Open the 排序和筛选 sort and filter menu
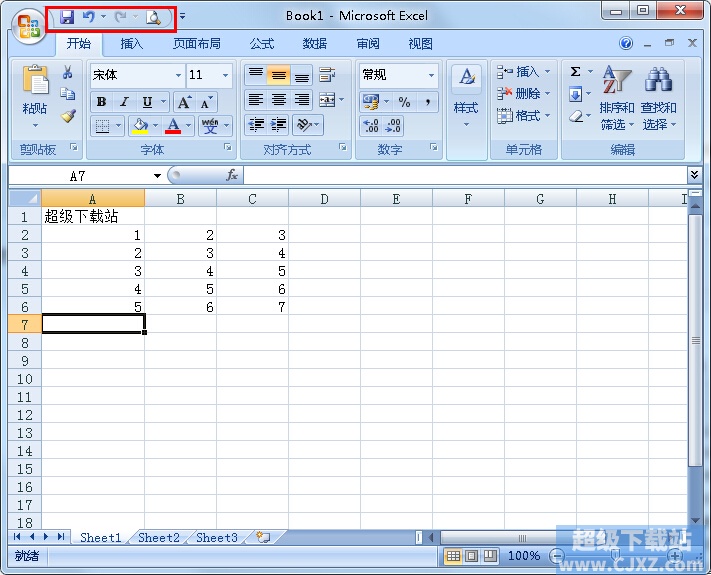Image resolution: width=711 pixels, height=575 pixels. [x=616, y=97]
